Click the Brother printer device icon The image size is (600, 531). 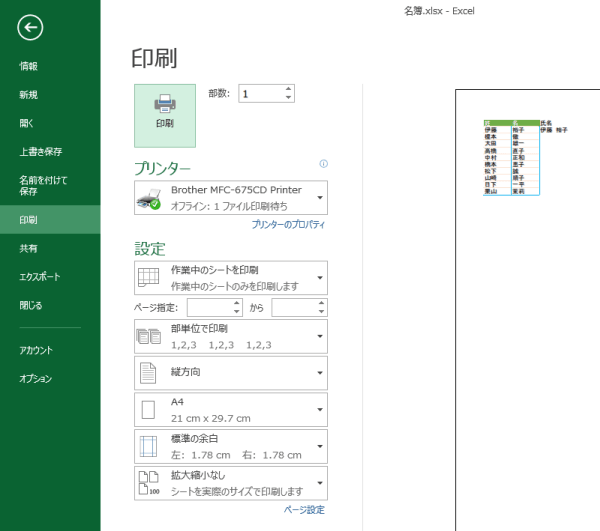[x=149, y=199]
